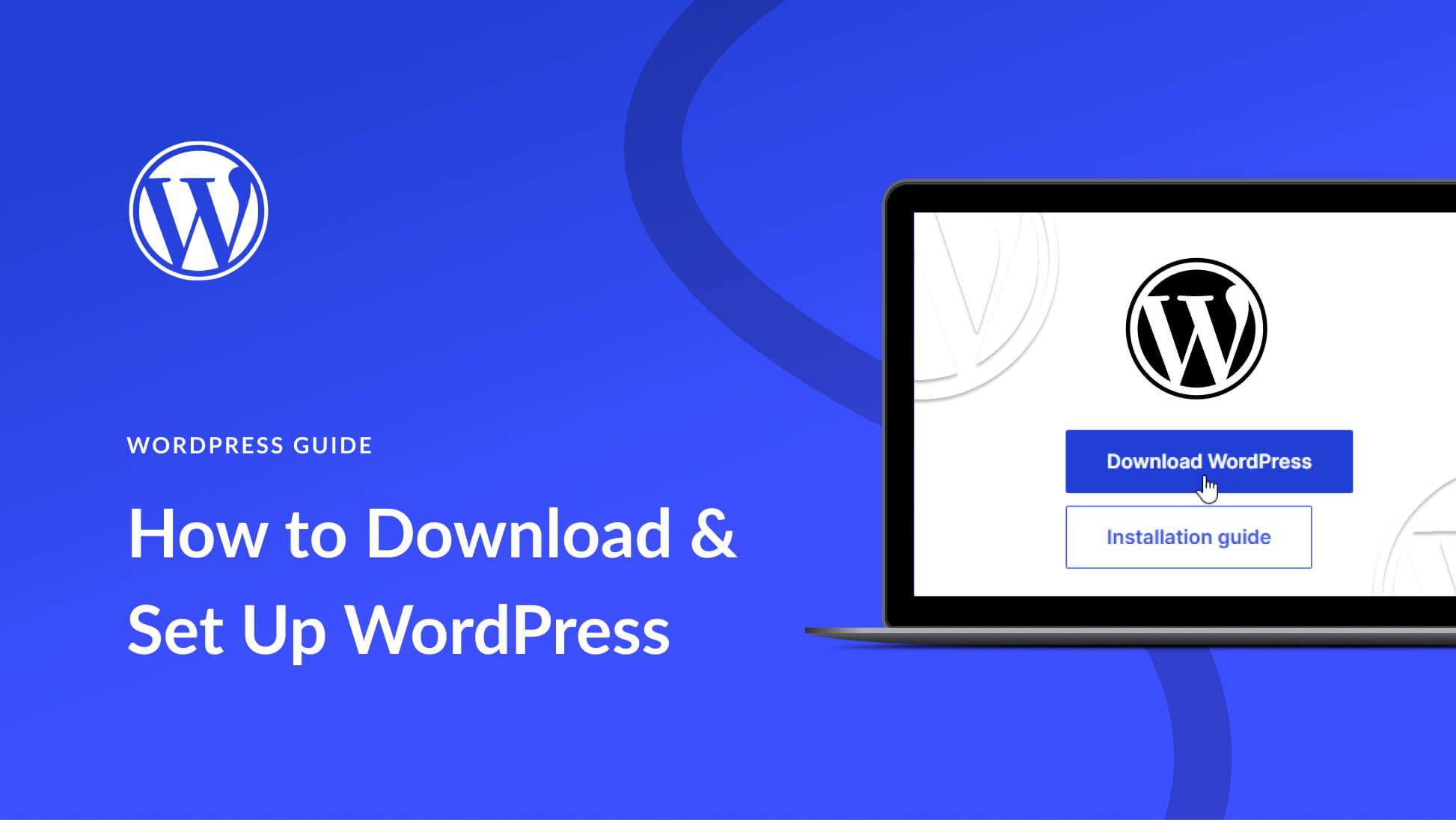This screenshot has width=1456, height=820.
Task: Click the Installation guide outlined button
Action: [1188, 537]
